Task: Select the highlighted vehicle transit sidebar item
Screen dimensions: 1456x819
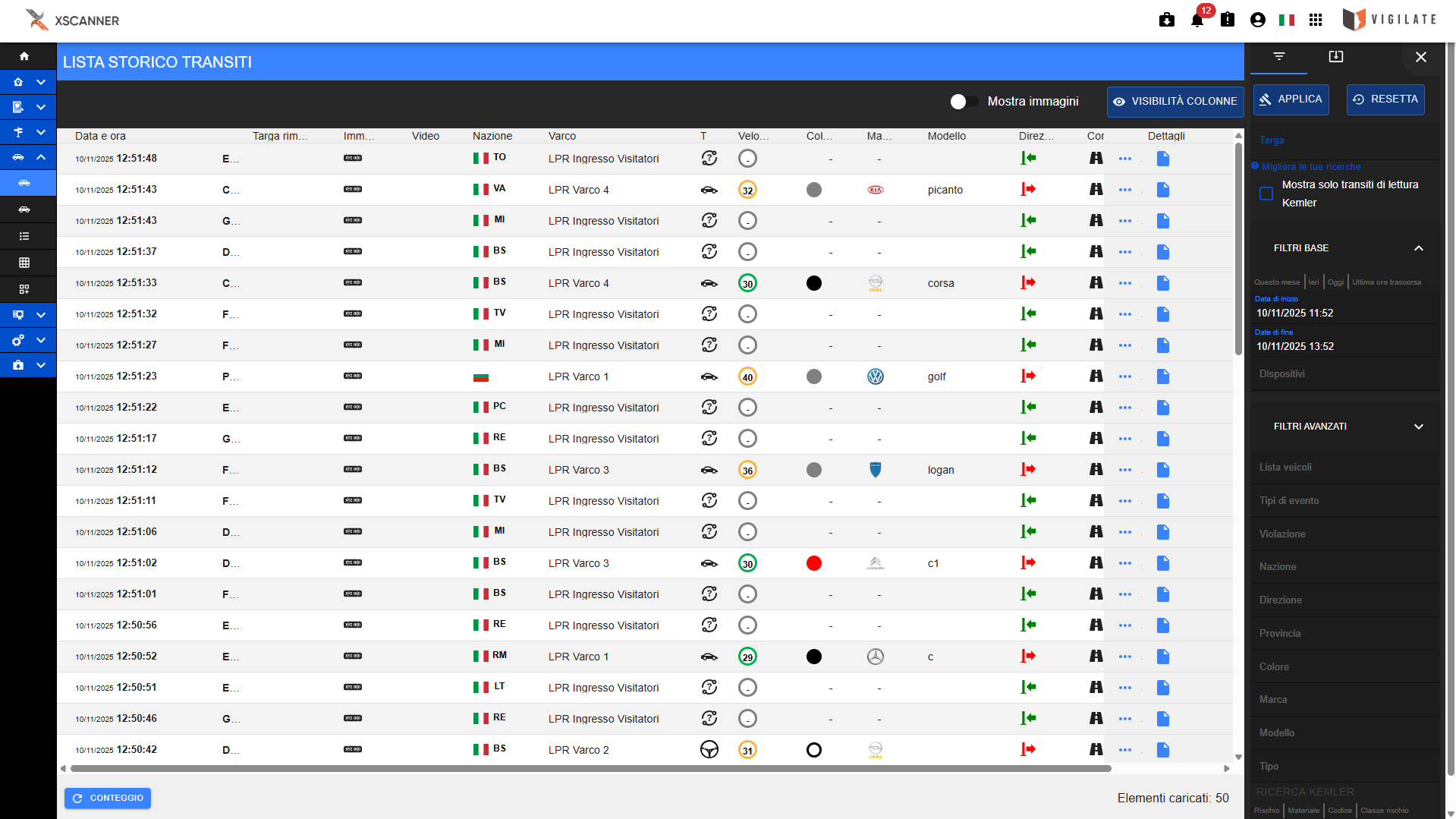Action: [x=28, y=183]
